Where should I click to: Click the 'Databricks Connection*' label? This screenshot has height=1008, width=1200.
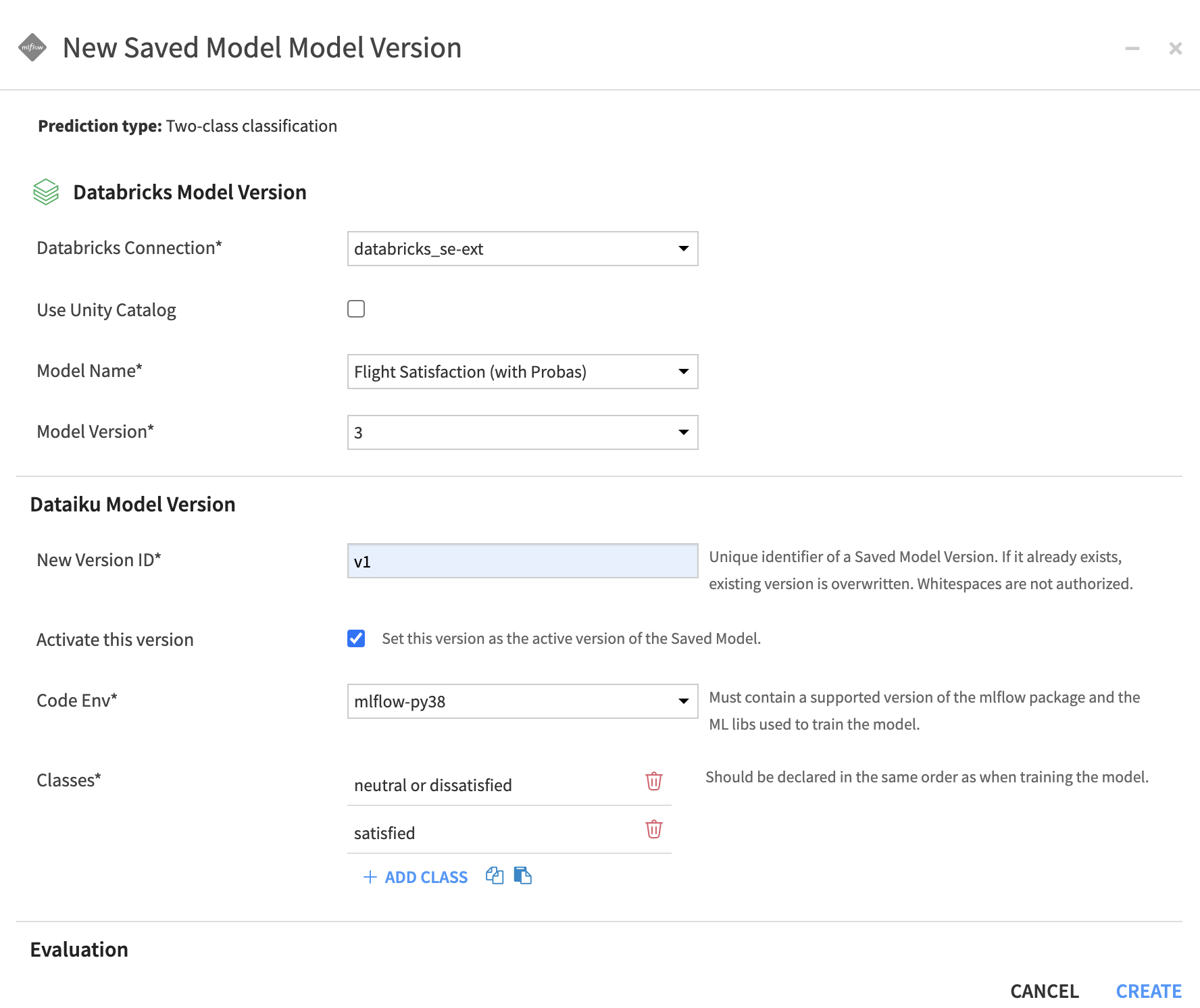coord(129,248)
